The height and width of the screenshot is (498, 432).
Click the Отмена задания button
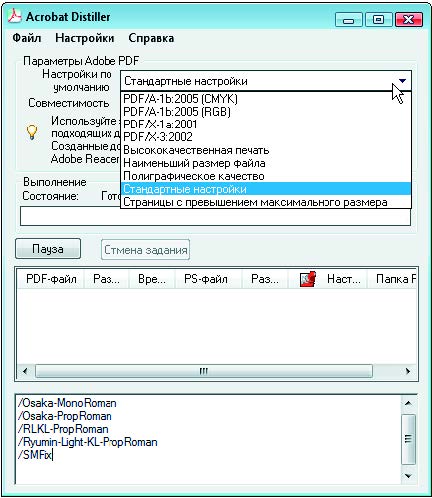coord(146,250)
